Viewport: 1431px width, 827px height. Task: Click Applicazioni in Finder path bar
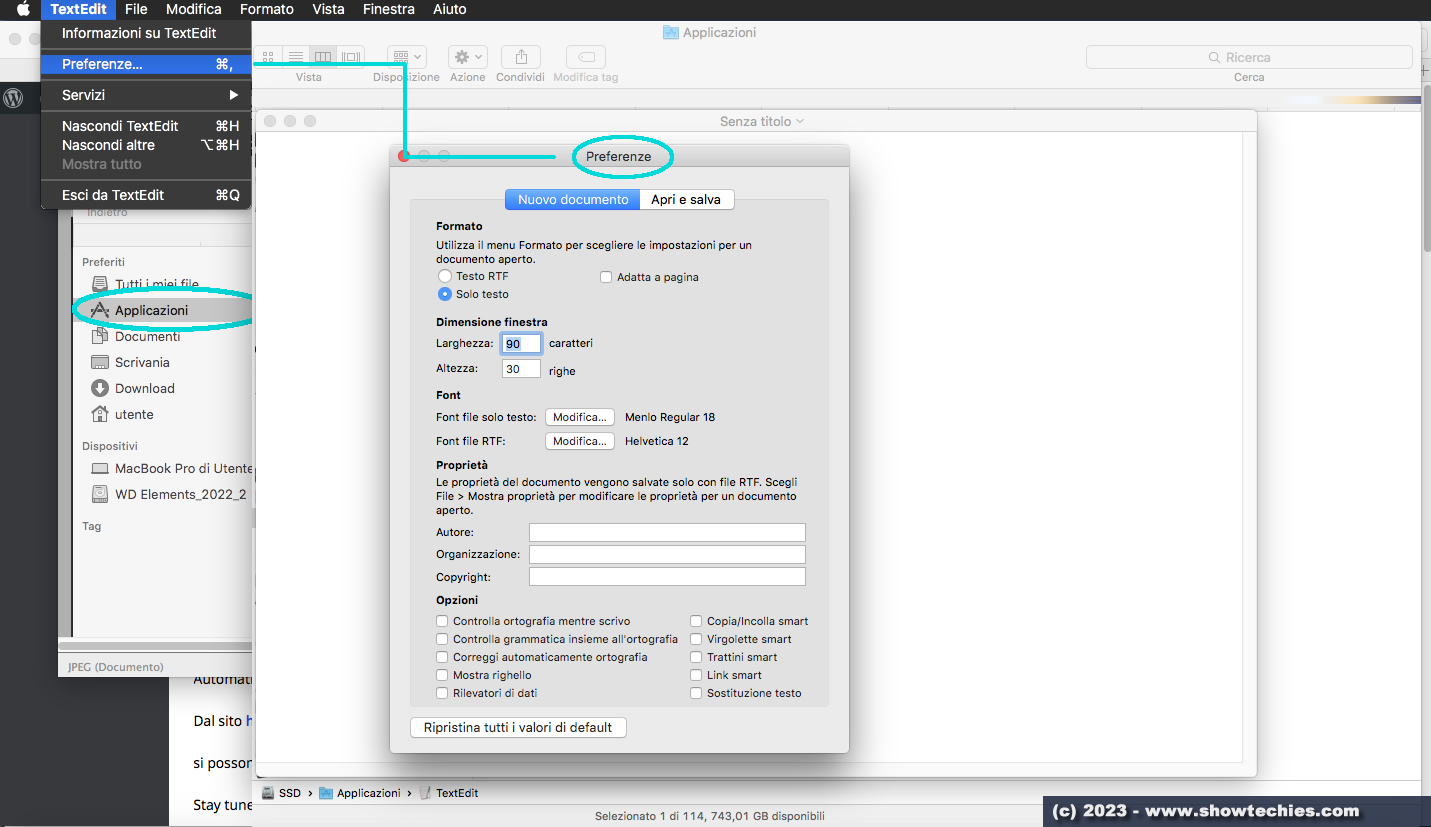click(360, 793)
